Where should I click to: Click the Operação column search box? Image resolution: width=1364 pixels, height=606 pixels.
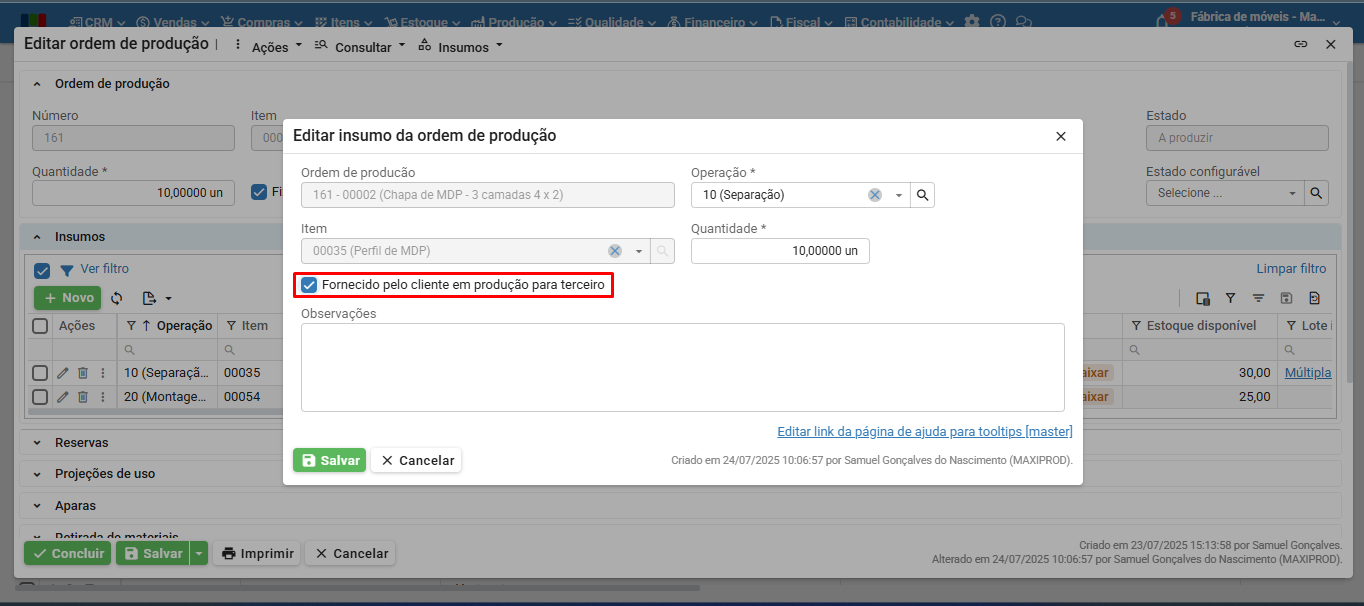168,349
